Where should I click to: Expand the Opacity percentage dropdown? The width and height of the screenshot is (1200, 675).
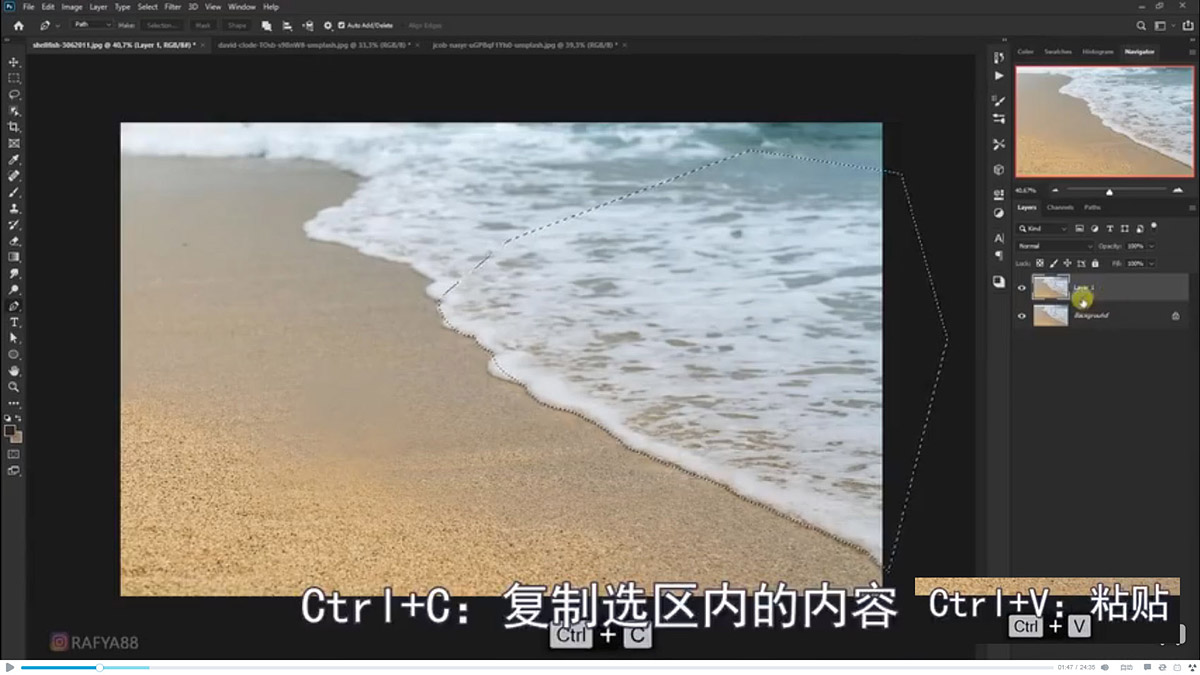(1150, 246)
